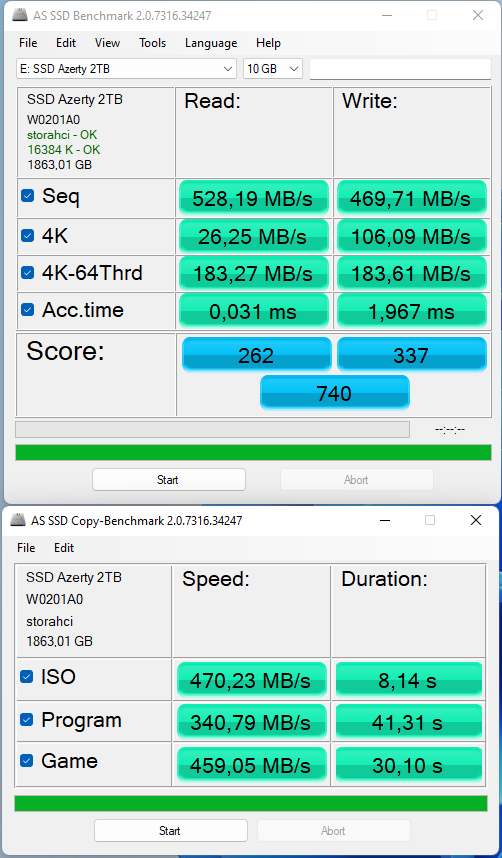
Task: Click the AS SSD Copy-Benchmark title bar icon
Action: pos(18,520)
